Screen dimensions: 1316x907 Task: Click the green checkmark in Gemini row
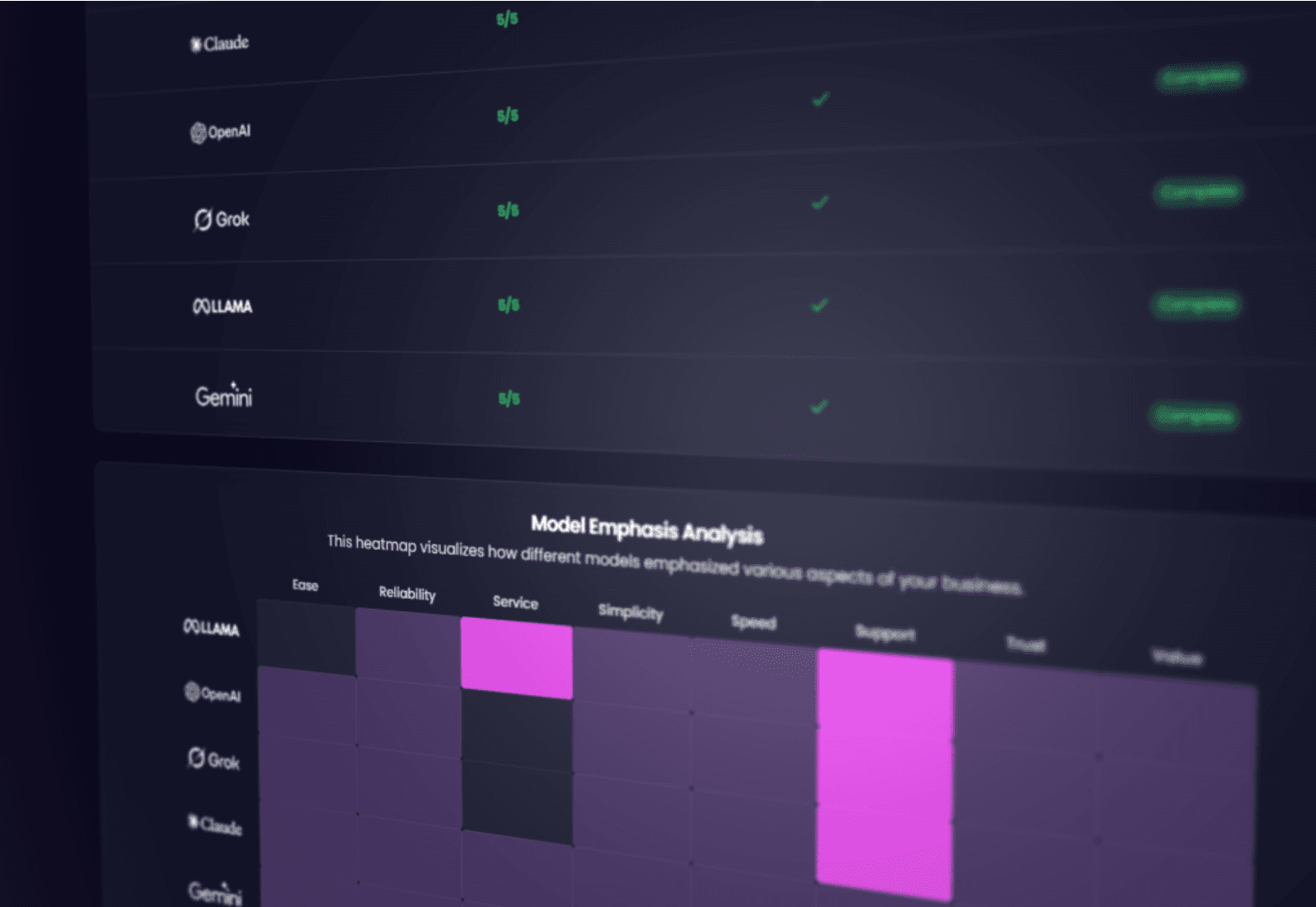point(818,406)
